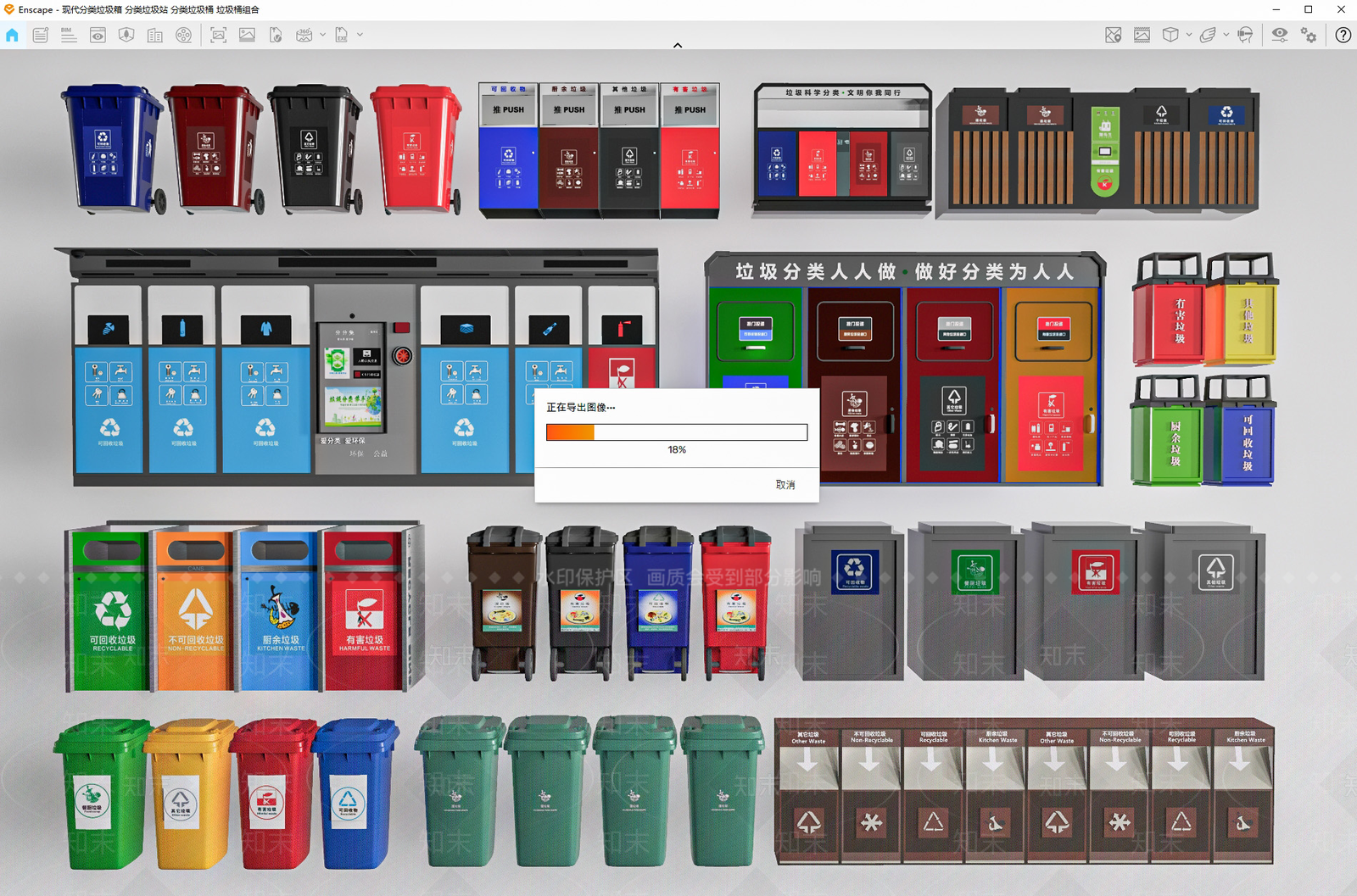Click the Home icon in toolbar

click(x=12, y=35)
